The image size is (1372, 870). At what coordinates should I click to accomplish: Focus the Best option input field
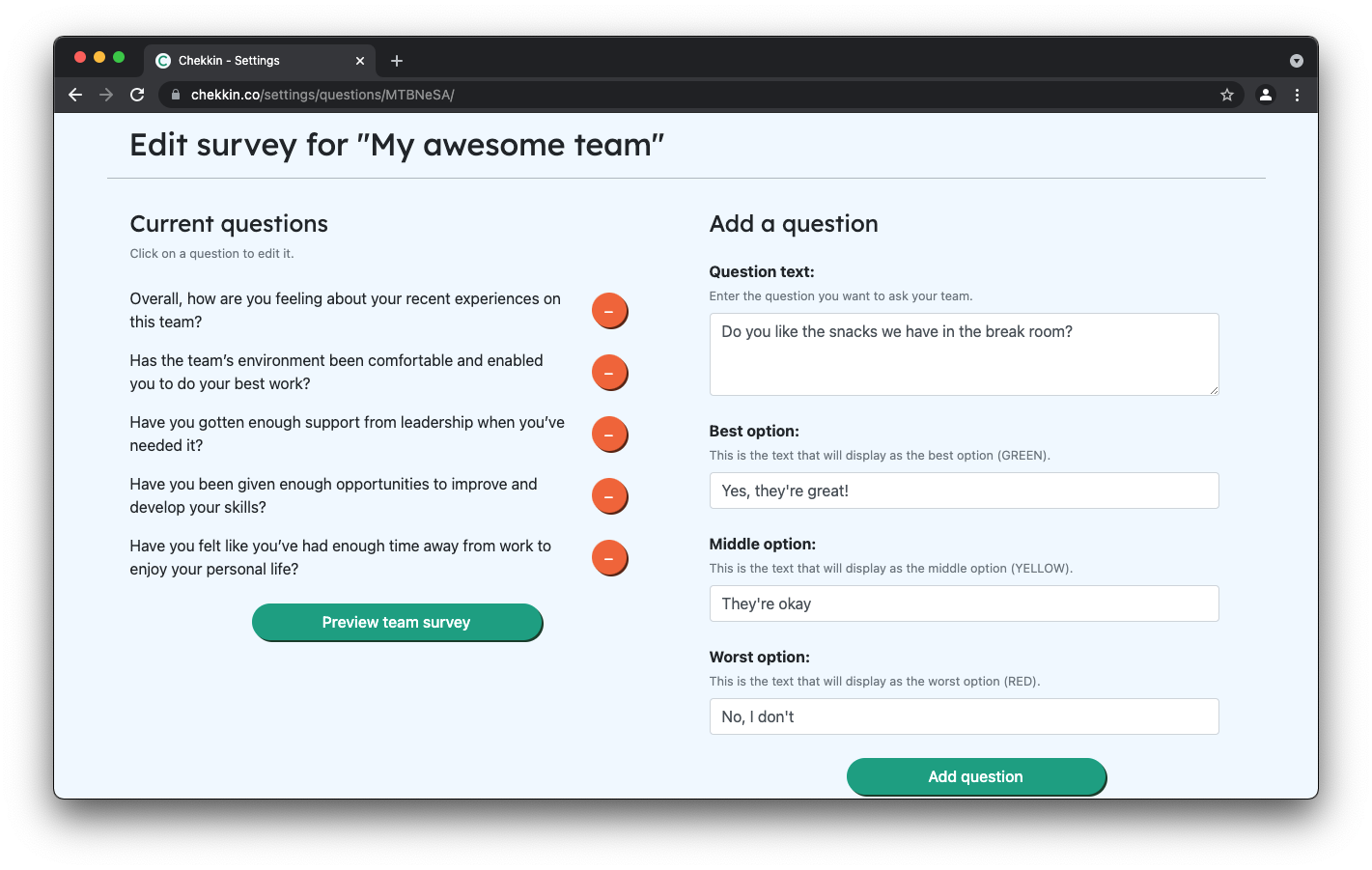click(x=964, y=491)
